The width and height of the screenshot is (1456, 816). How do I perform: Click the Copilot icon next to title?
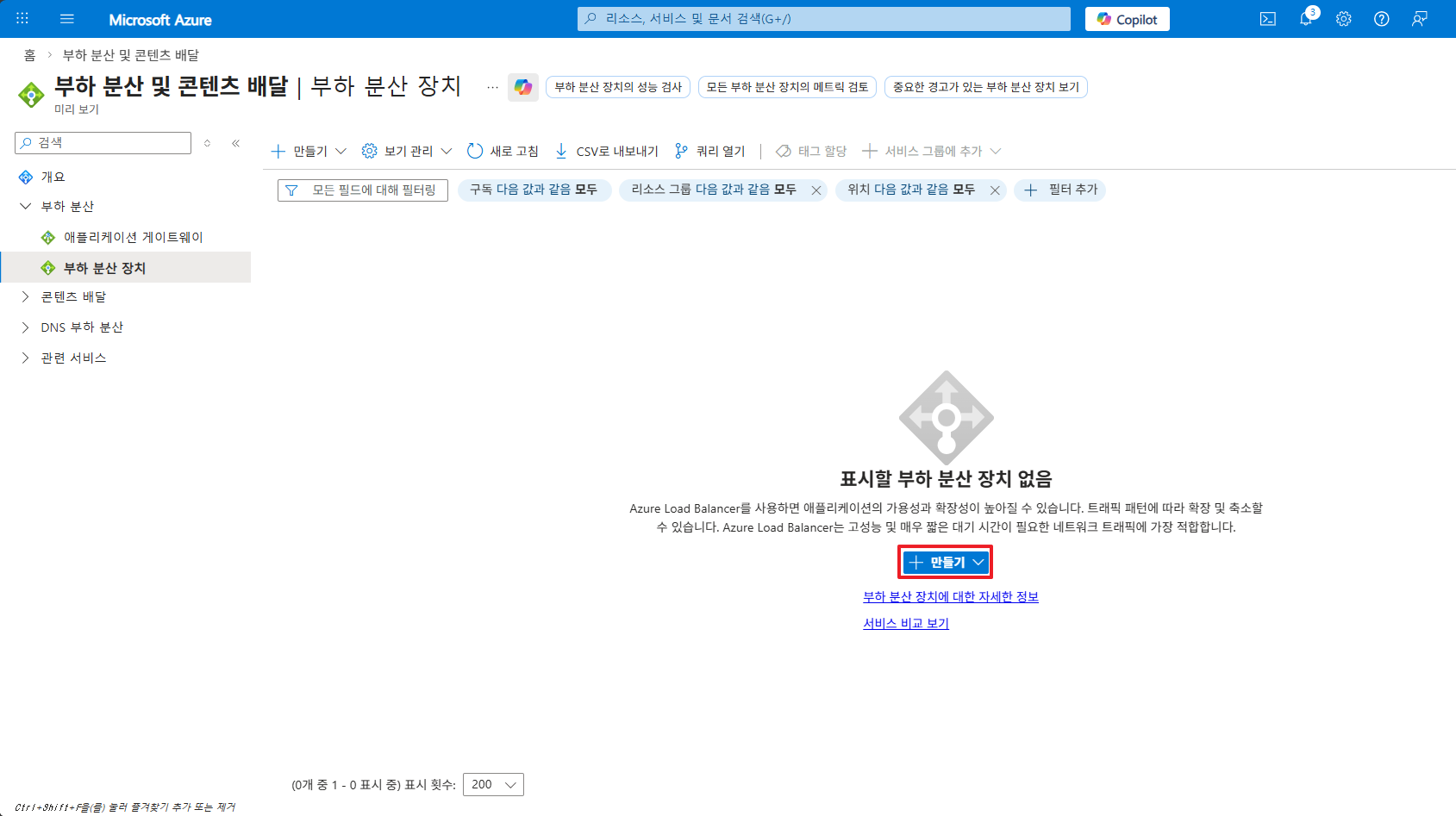pyautogui.click(x=523, y=87)
